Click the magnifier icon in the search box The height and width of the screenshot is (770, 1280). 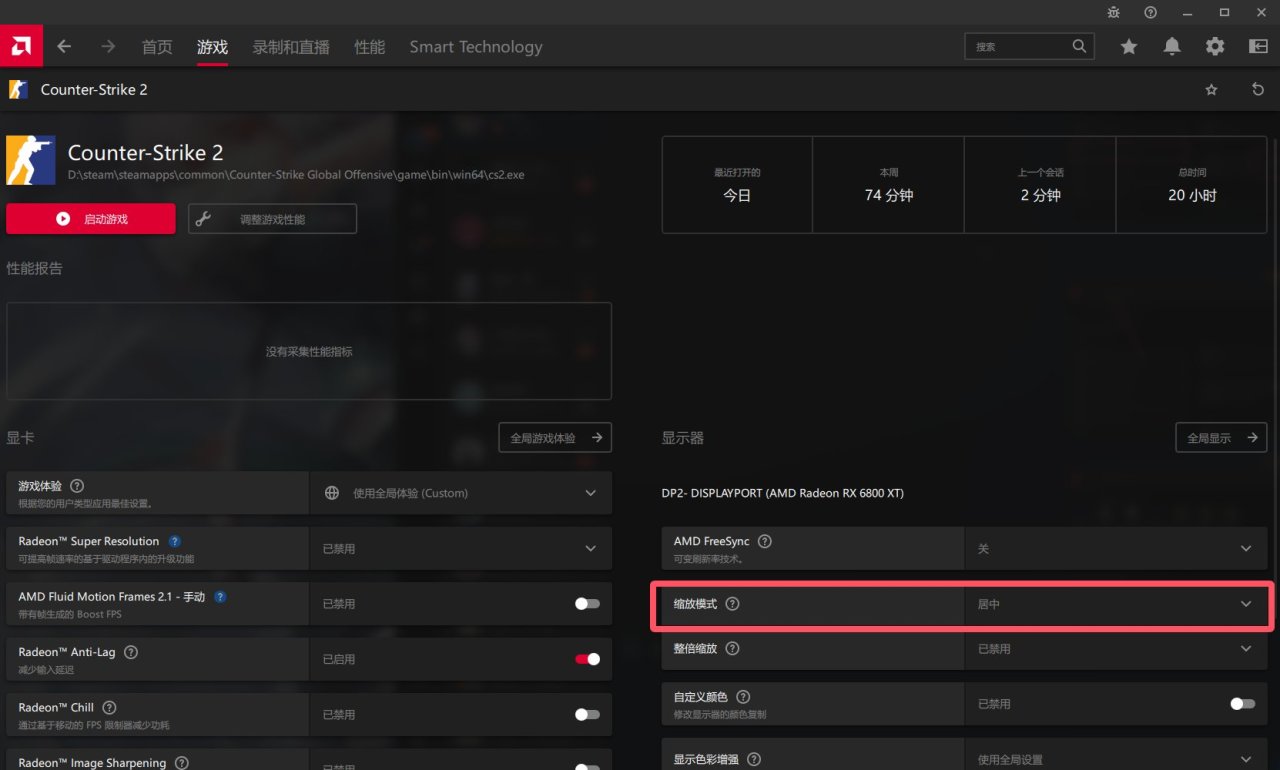tap(1079, 46)
